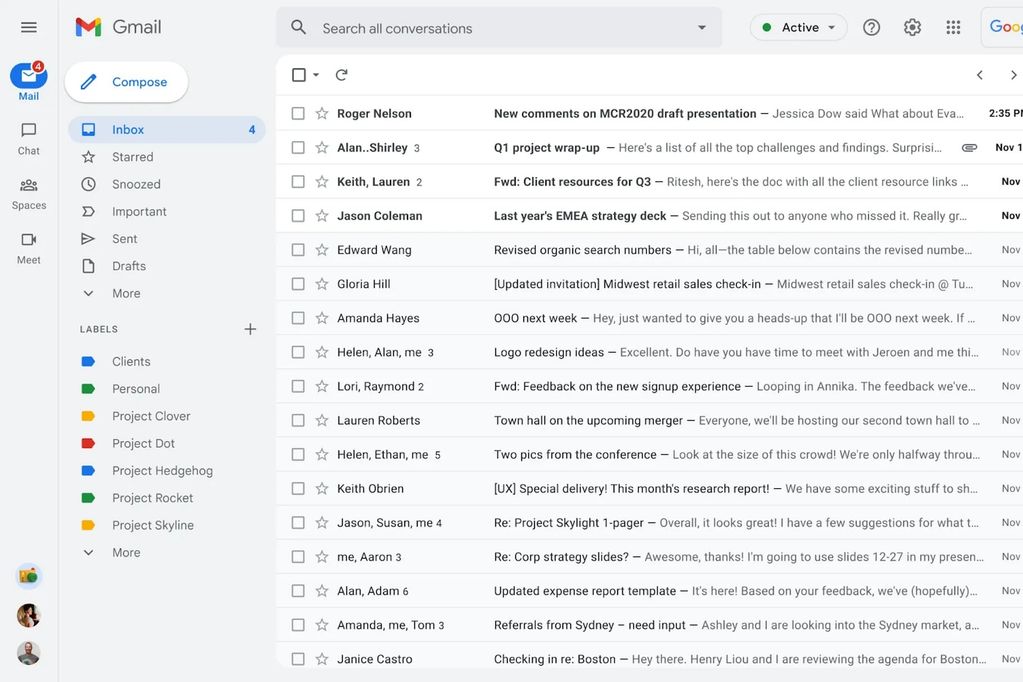1023x682 pixels.
Task: Refresh the inbox conversation list
Action: 343,74
